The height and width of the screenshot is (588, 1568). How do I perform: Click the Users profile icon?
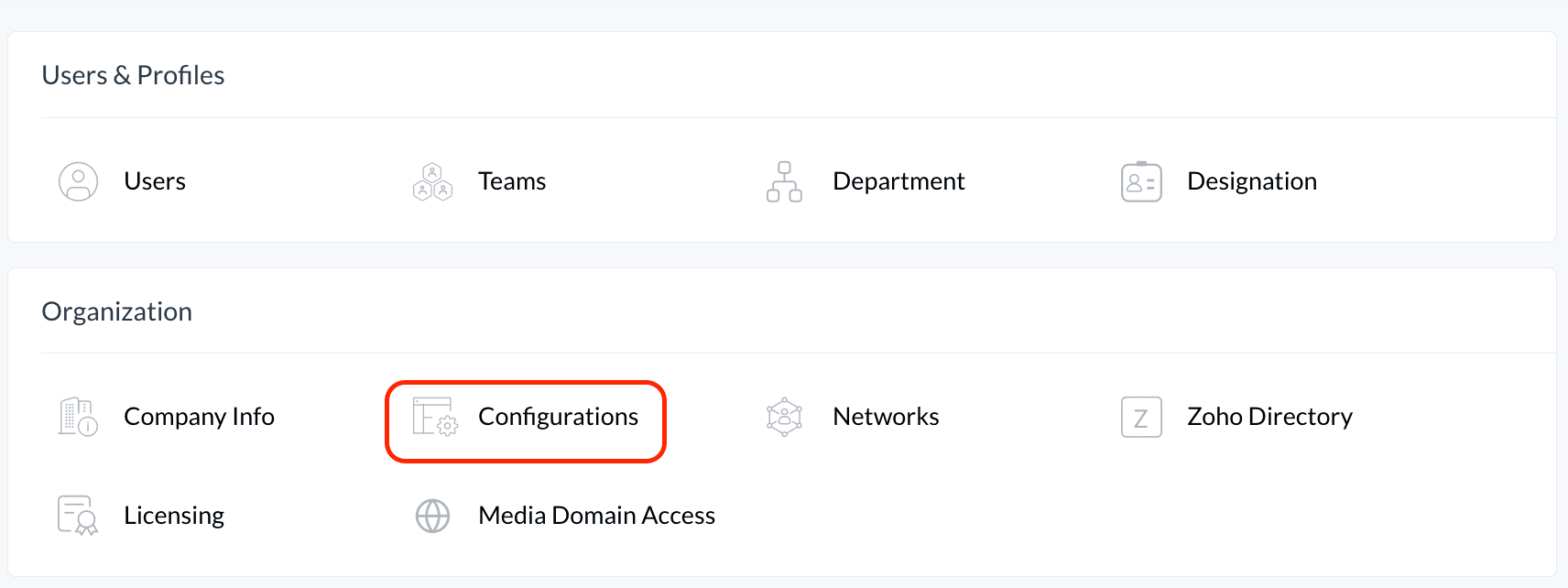[x=78, y=181]
